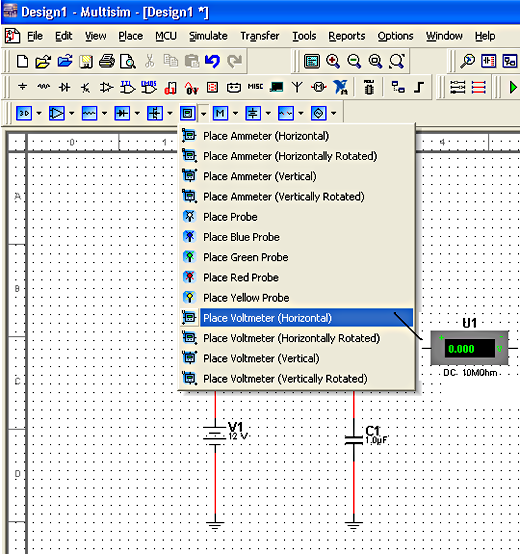The width and height of the screenshot is (520, 554).
Task: Open the Reports menu
Action: click(x=347, y=36)
